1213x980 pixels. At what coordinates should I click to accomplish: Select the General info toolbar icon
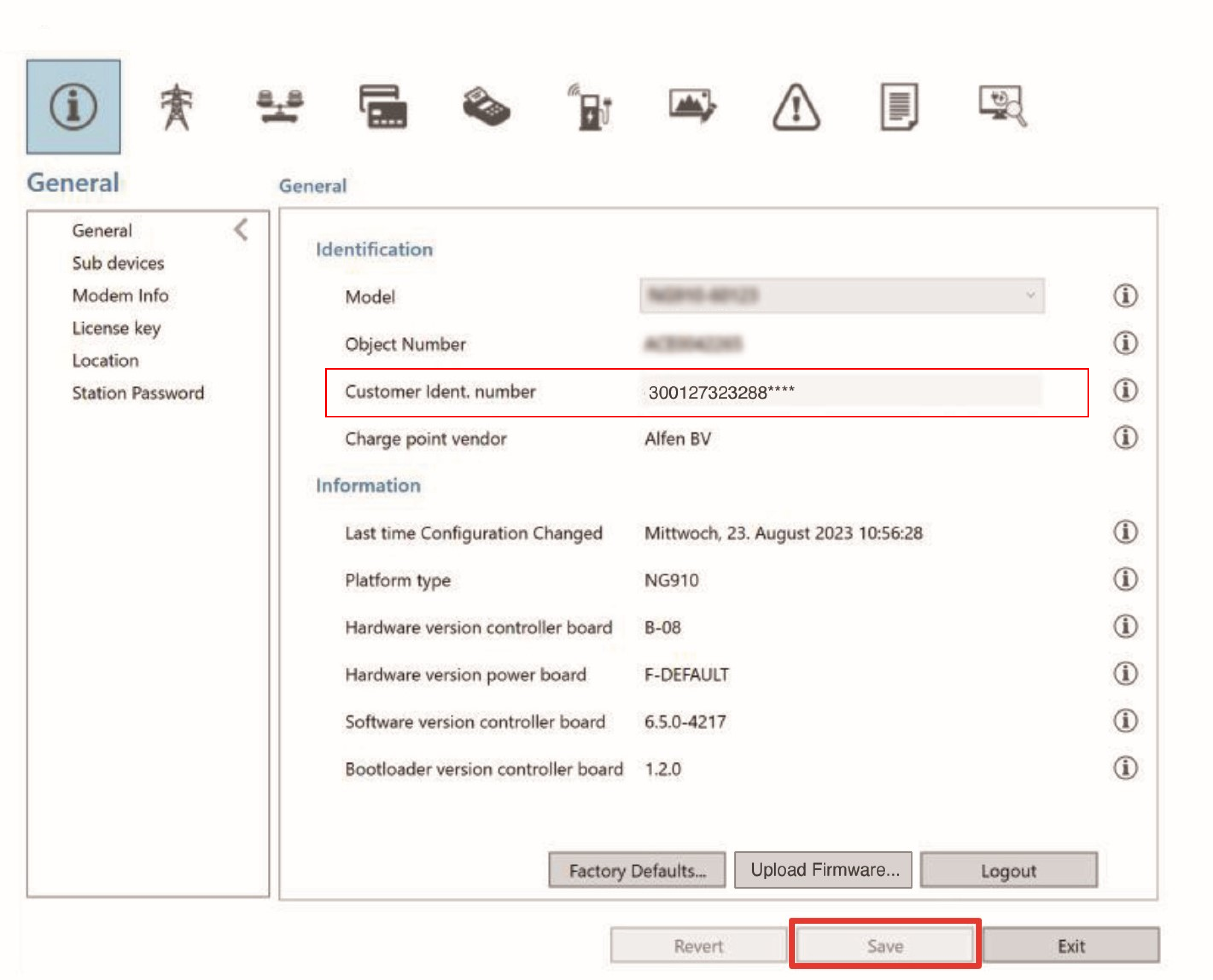click(x=73, y=107)
